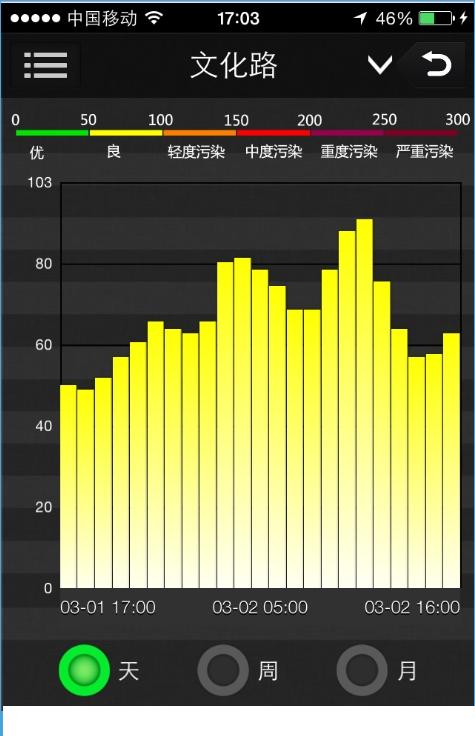Tap the purple 重度污染 color bar
The width and height of the screenshot is (475, 736).
click(x=347, y=133)
